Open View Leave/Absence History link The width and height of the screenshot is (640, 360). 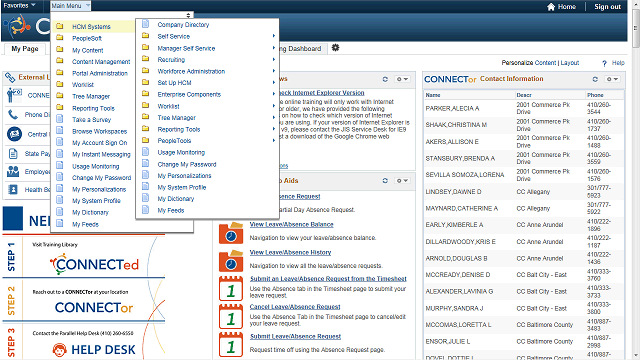[x=290, y=252]
